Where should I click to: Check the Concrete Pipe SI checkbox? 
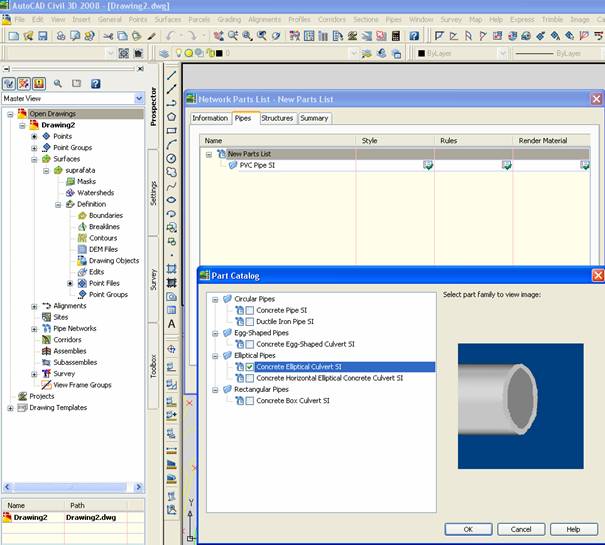(250, 310)
